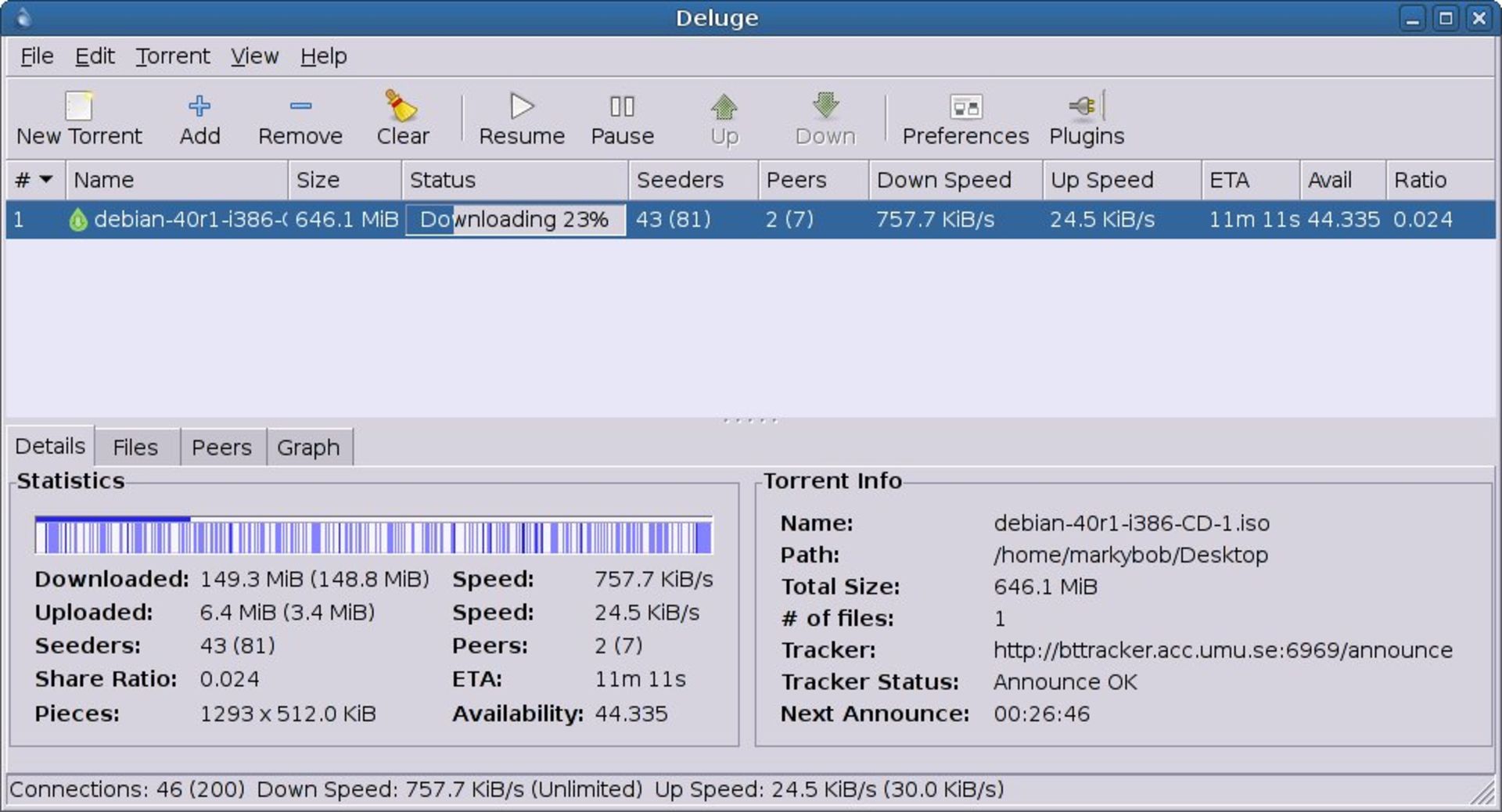Open the Plugins toolbar icon
Screen dimensions: 1502x812
tap(1086, 106)
